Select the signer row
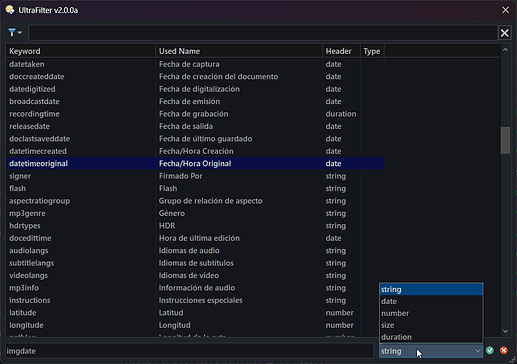 click(195, 176)
